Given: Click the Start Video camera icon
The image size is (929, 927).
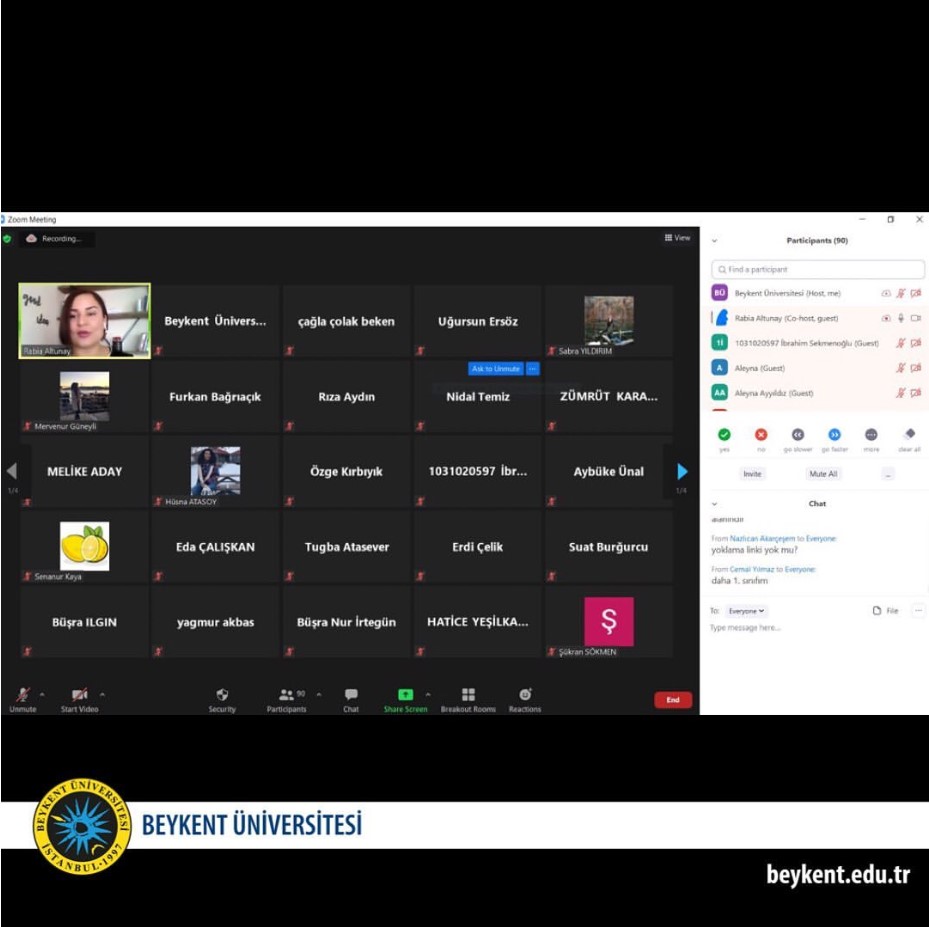Looking at the screenshot, I should click(79, 694).
